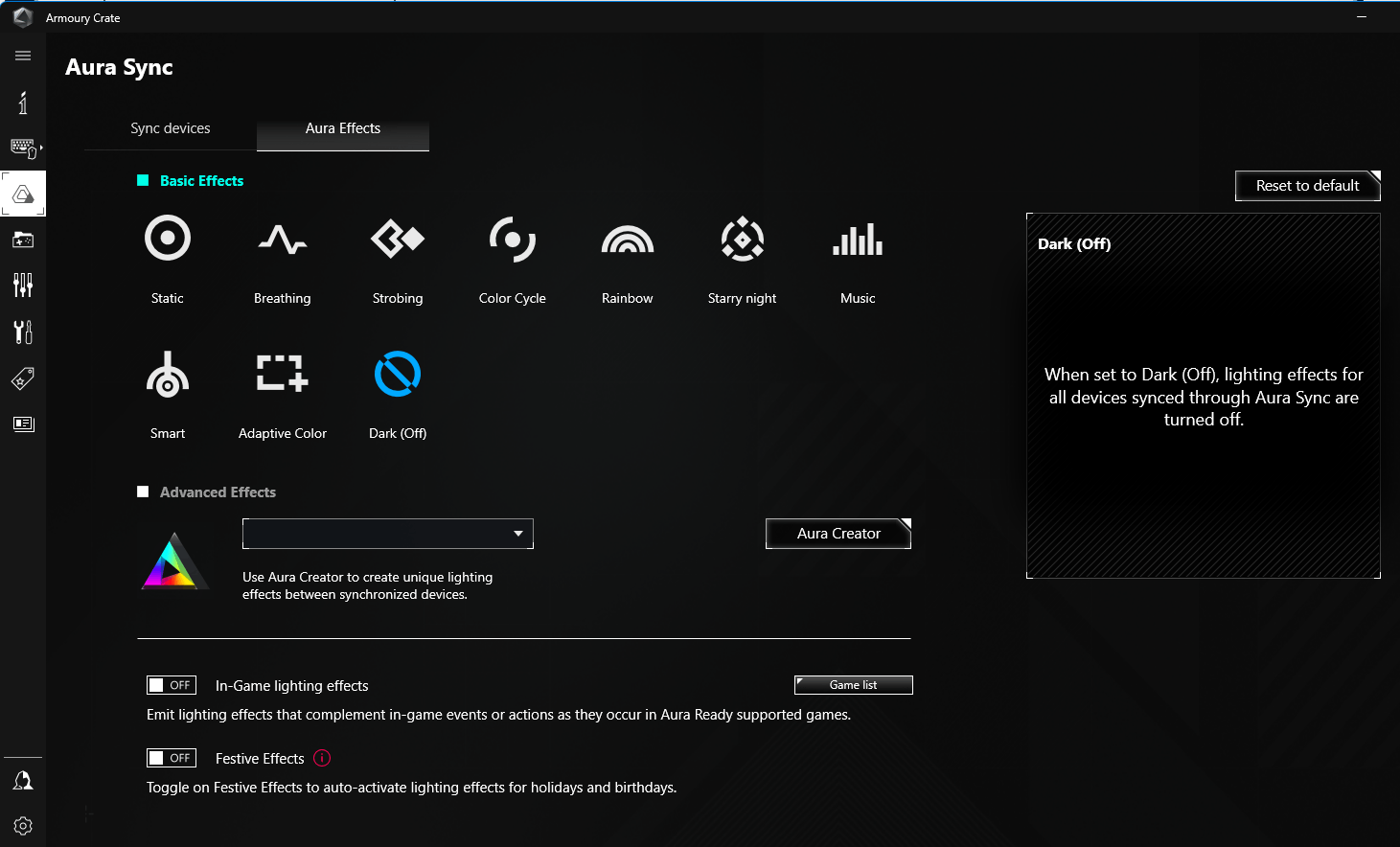Select the Static lighting effect icon
The height and width of the screenshot is (847, 1400).
coord(168,238)
